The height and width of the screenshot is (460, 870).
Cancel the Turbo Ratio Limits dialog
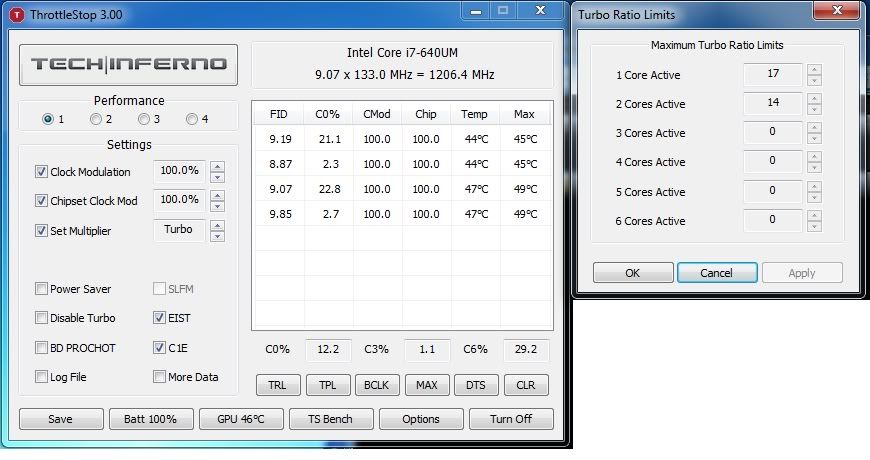pos(717,273)
